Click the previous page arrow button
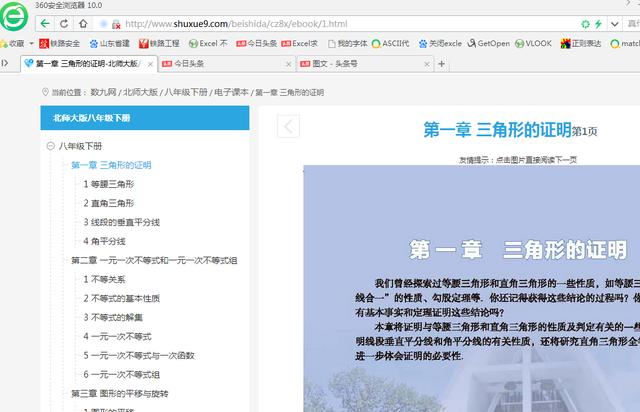This screenshot has width=640, height=412. pos(288,126)
